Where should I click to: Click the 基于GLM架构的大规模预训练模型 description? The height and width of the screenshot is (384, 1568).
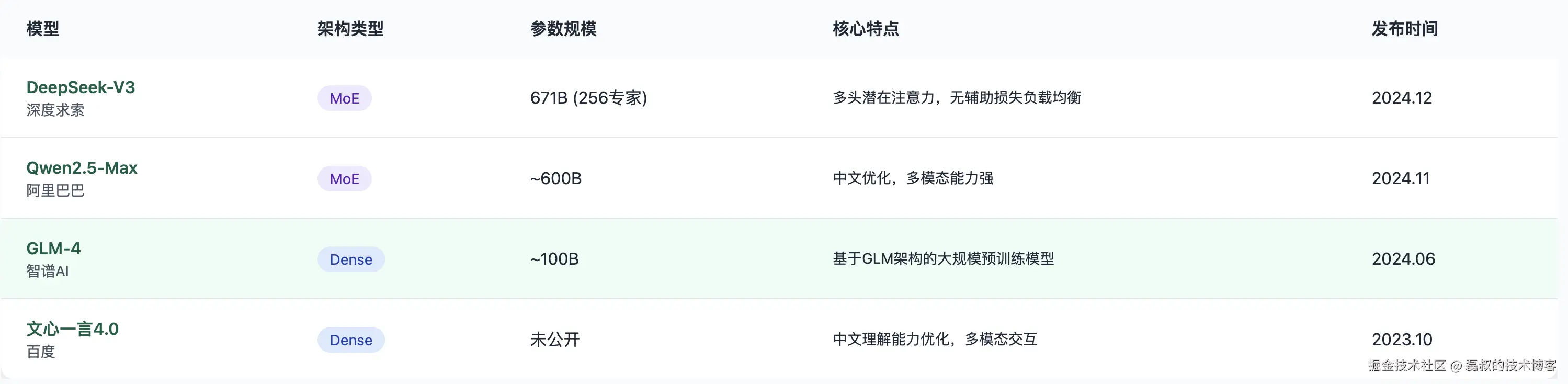pyautogui.click(x=943, y=258)
